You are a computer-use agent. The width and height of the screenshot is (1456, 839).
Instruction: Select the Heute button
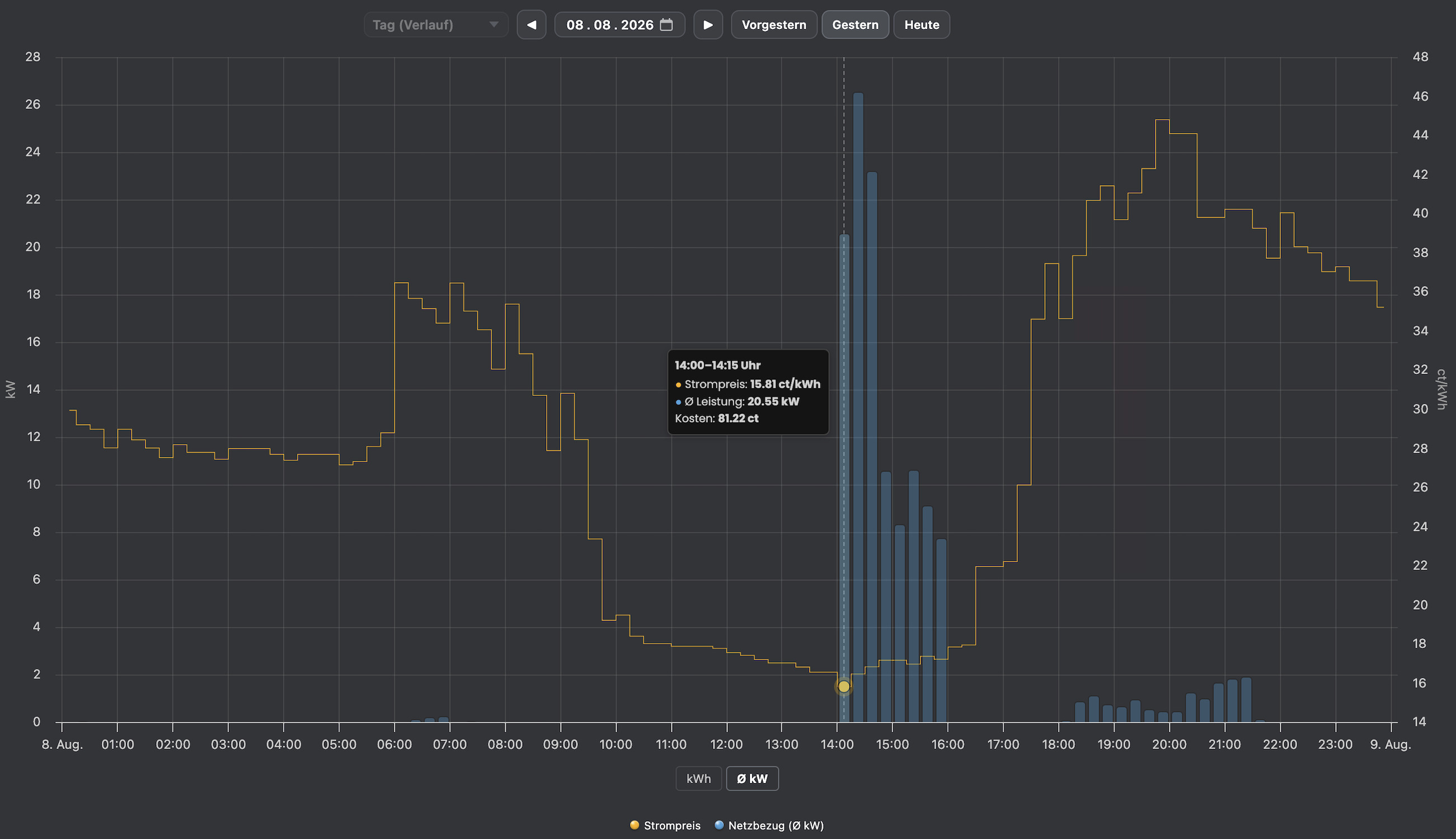point(922,25)
